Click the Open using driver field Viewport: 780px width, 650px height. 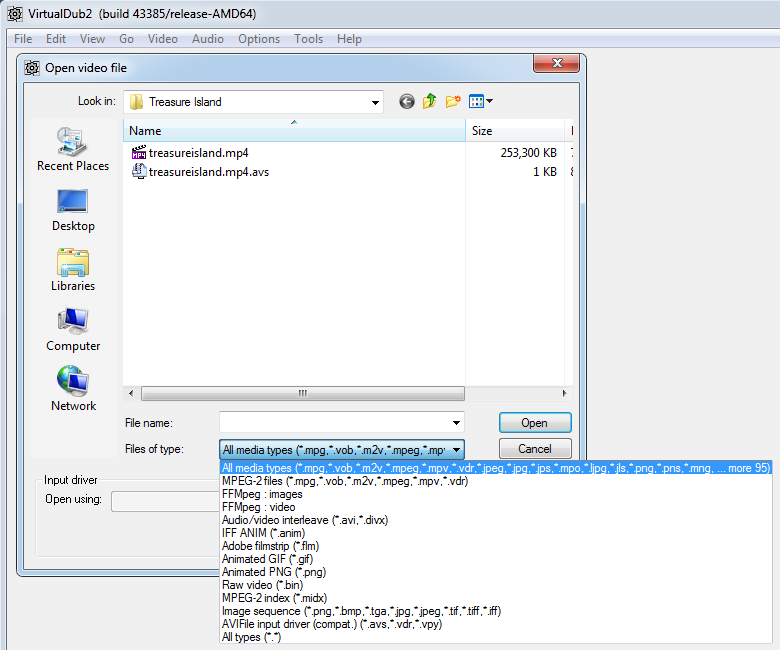(165, 501)
